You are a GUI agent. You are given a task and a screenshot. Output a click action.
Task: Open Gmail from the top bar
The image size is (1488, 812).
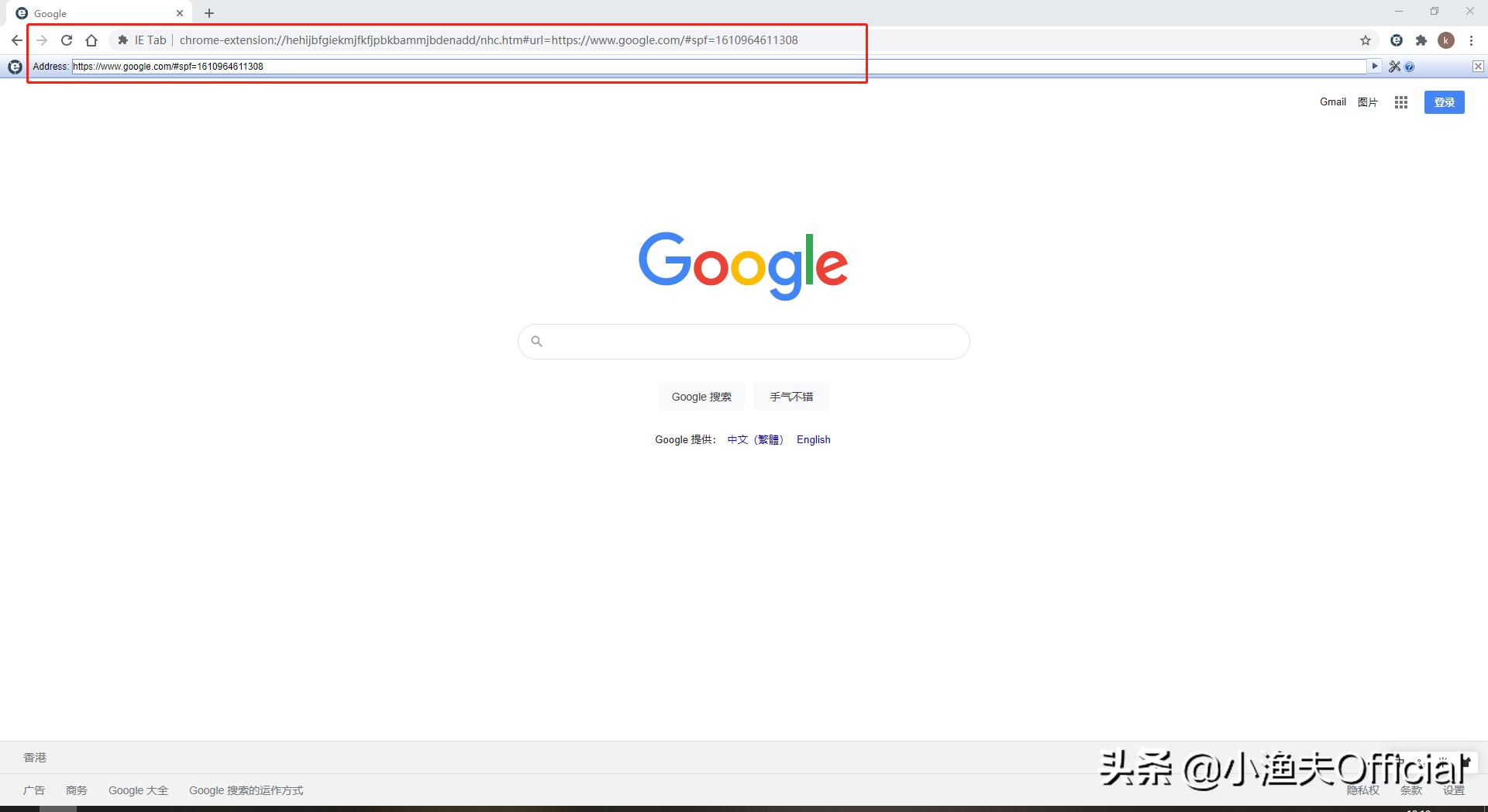click(x=1332, y=101)
